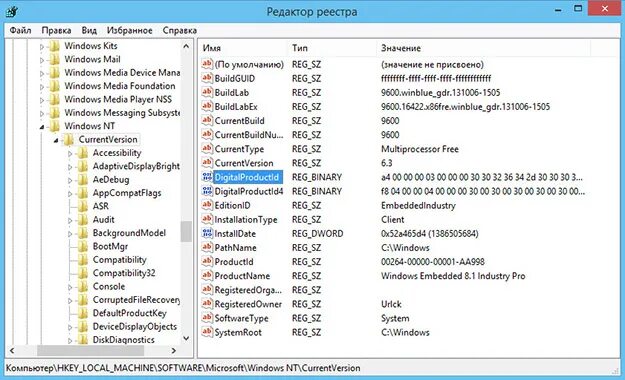Click the string icon beside BuildLabEx
The width and height of the screenshot is (625, 380).
pos(207,106)
